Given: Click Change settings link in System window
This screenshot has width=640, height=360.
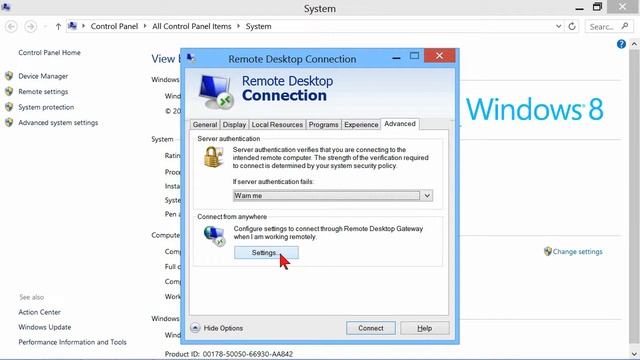Looking at the screenshot, I should 578,252.
